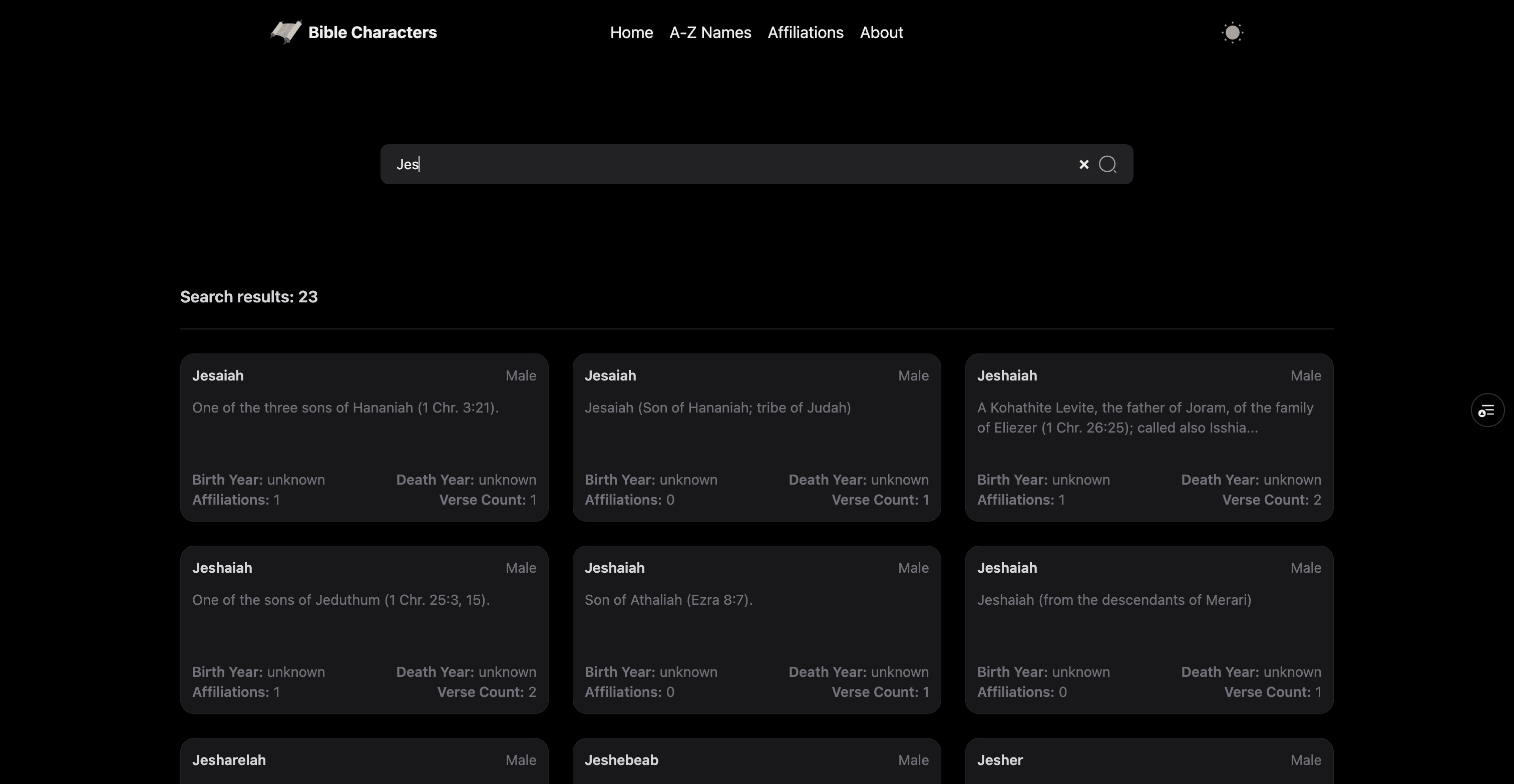Click 'Affiliations: 1' on Jeduthum sons card

point(236,692)
